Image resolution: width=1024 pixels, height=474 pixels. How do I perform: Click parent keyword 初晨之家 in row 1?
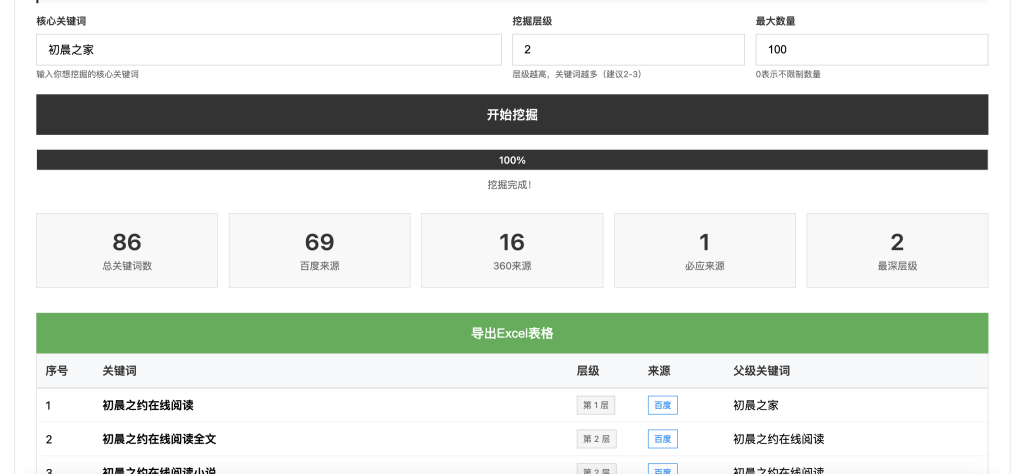(755, 405)
